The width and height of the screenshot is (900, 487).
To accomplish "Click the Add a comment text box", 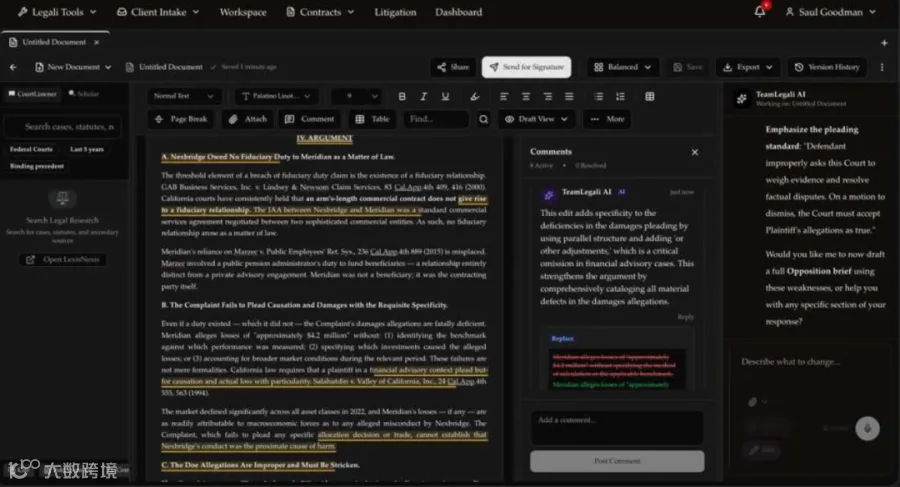I will (x=617, y=427).
